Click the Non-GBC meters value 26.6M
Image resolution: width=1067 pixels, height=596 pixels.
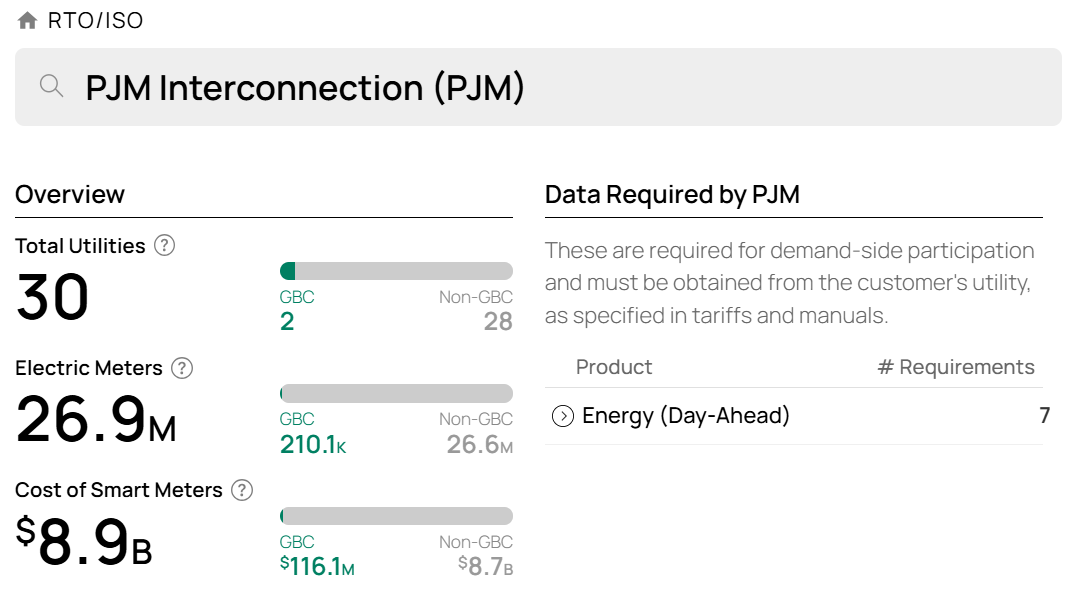click(x=480, y=444)
